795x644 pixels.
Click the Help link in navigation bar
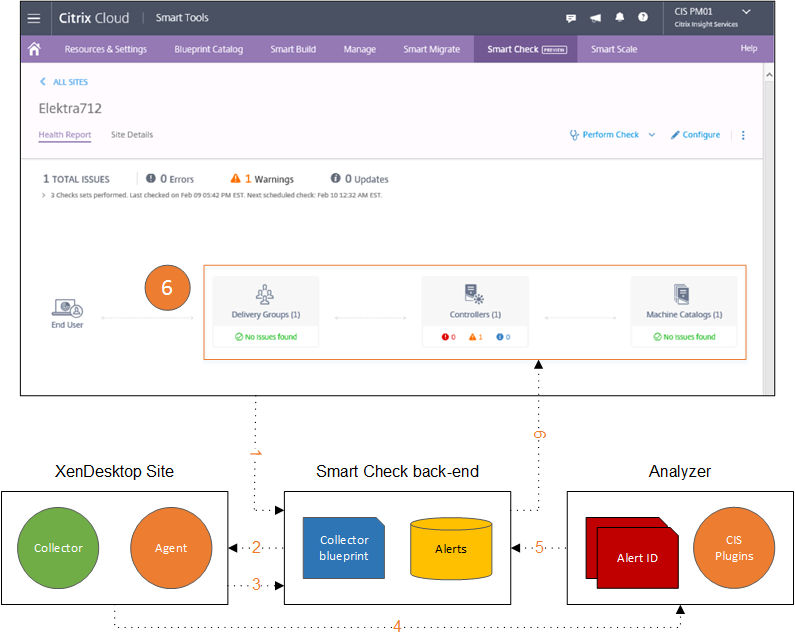pyautogui.click(x=748, y=48)
